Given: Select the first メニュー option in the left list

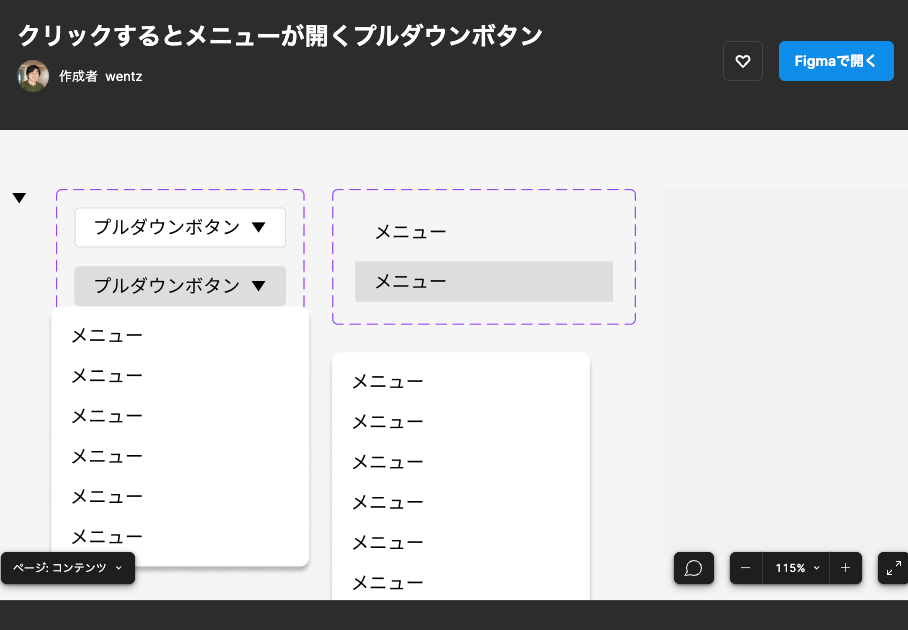Looking at the screenshot, I should (106, 335).
